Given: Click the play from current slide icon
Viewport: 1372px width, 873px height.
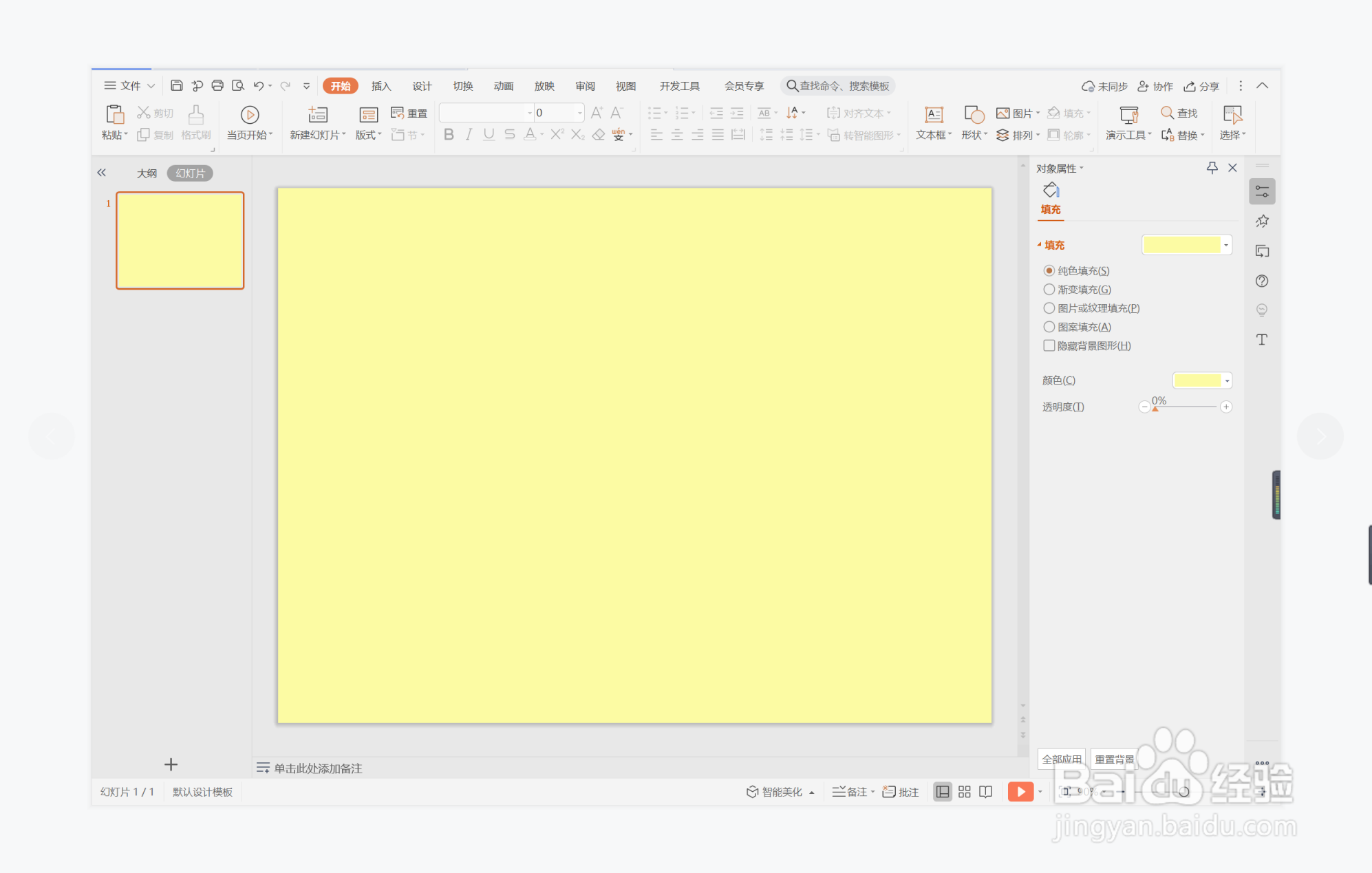Looking at the screenshot, I should click(250, 114).
